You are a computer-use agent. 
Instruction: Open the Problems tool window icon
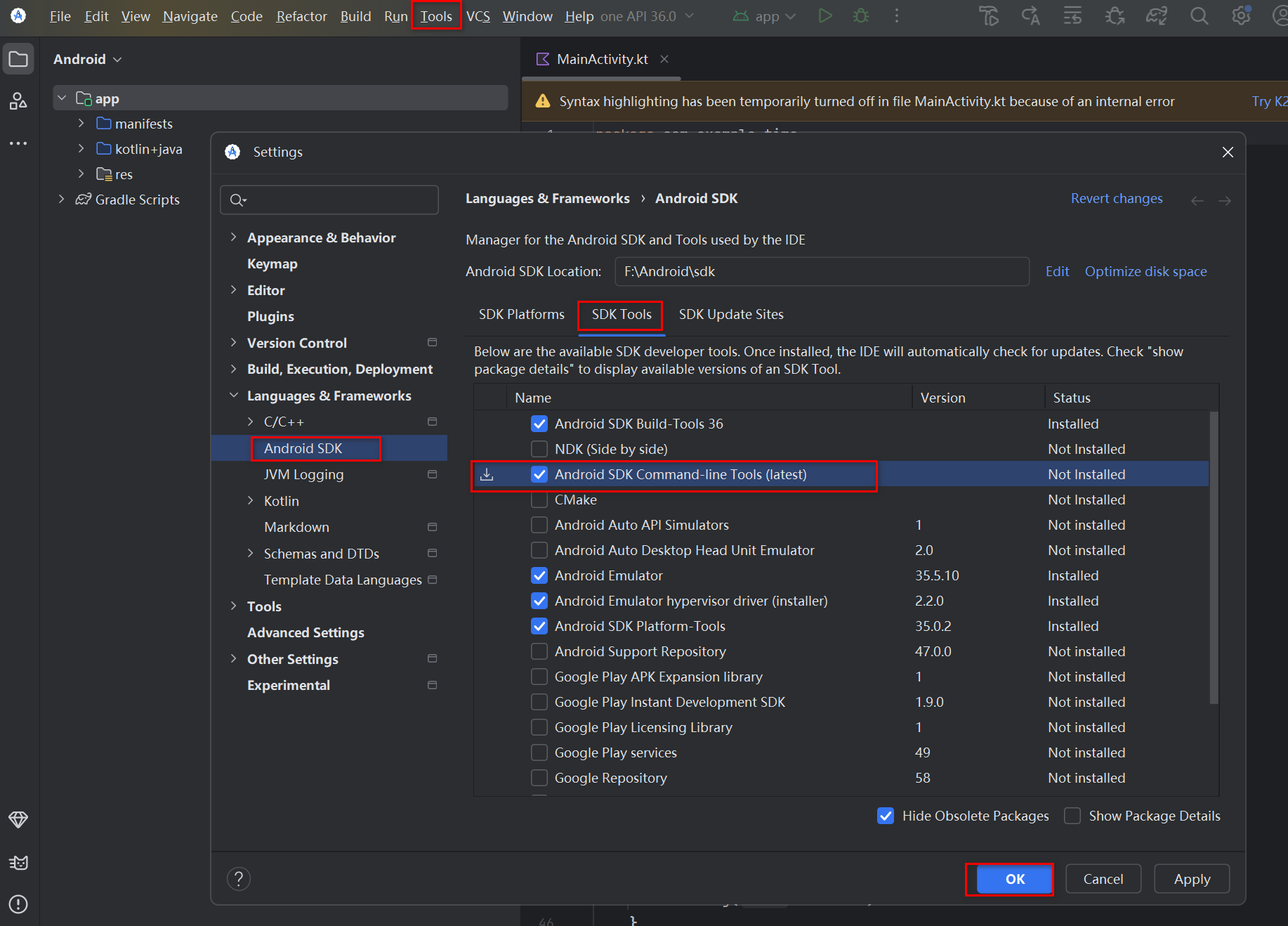point(18,905)
